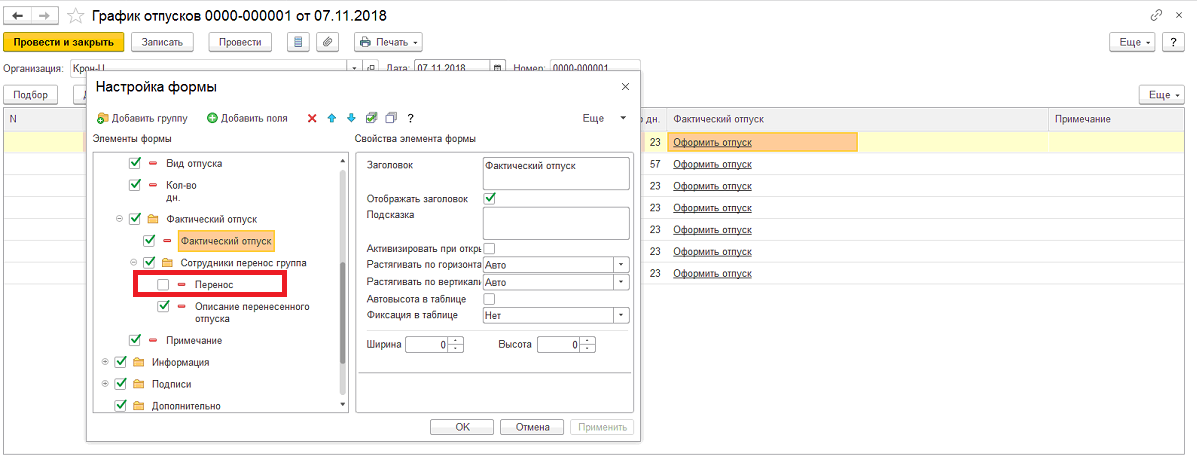This screenshot has width=1197, height=459.
Task: Toggle Отображать заголовок checkbox
Action: click(490, 199)
